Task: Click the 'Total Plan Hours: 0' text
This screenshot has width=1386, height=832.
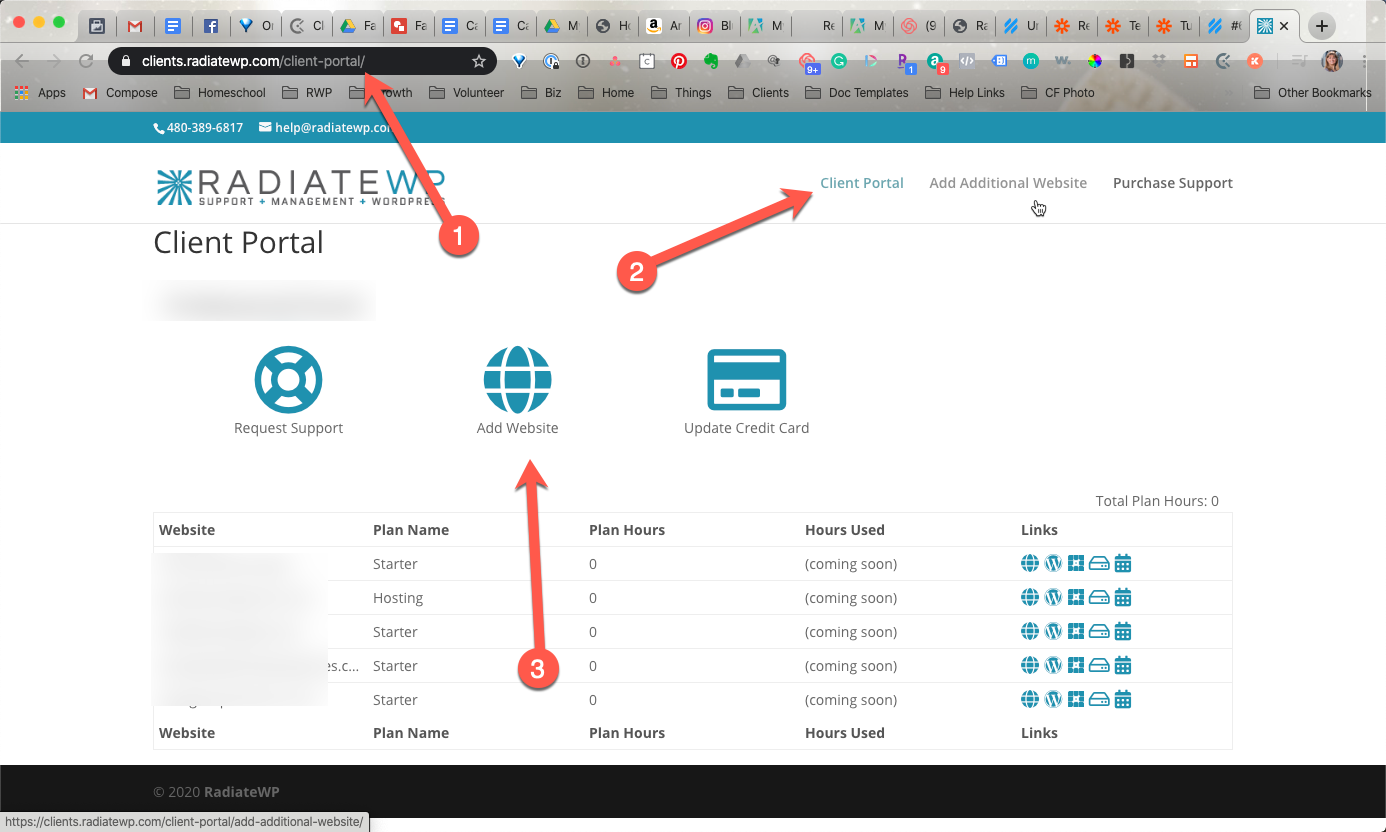Action: 1157,501
